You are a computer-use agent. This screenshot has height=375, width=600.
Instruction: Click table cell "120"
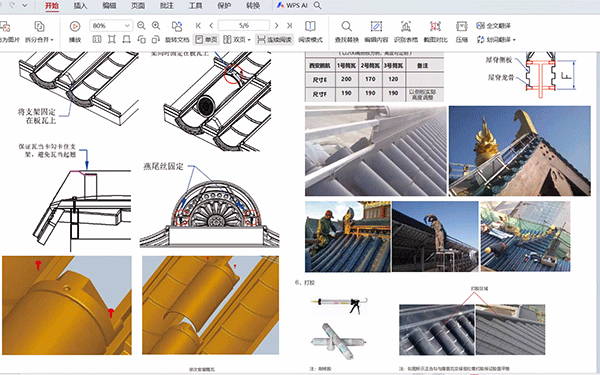pyautogui.click(x=393, y=79)
